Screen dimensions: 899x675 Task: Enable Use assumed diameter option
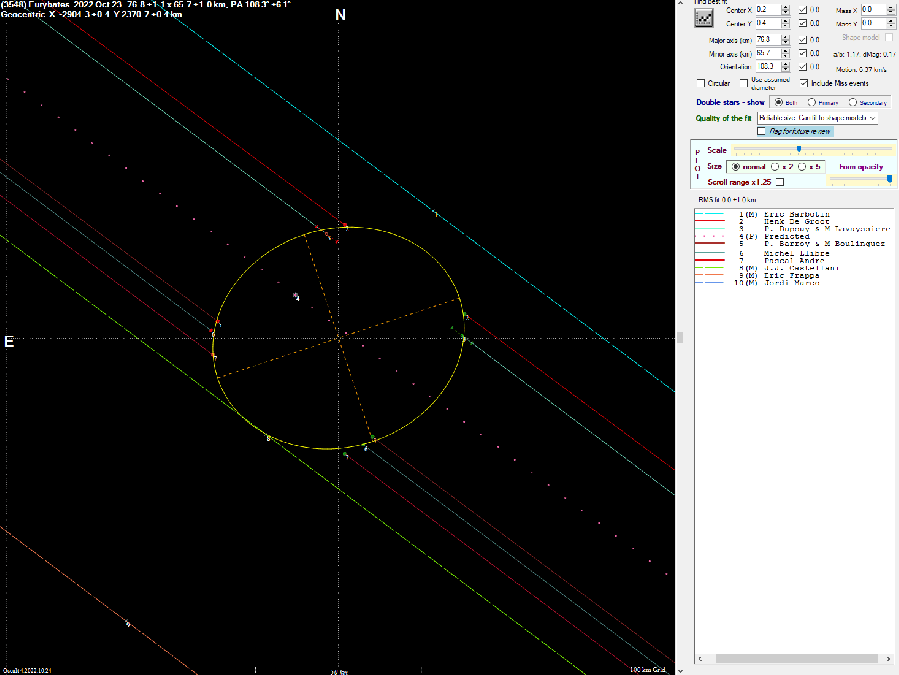744,83
